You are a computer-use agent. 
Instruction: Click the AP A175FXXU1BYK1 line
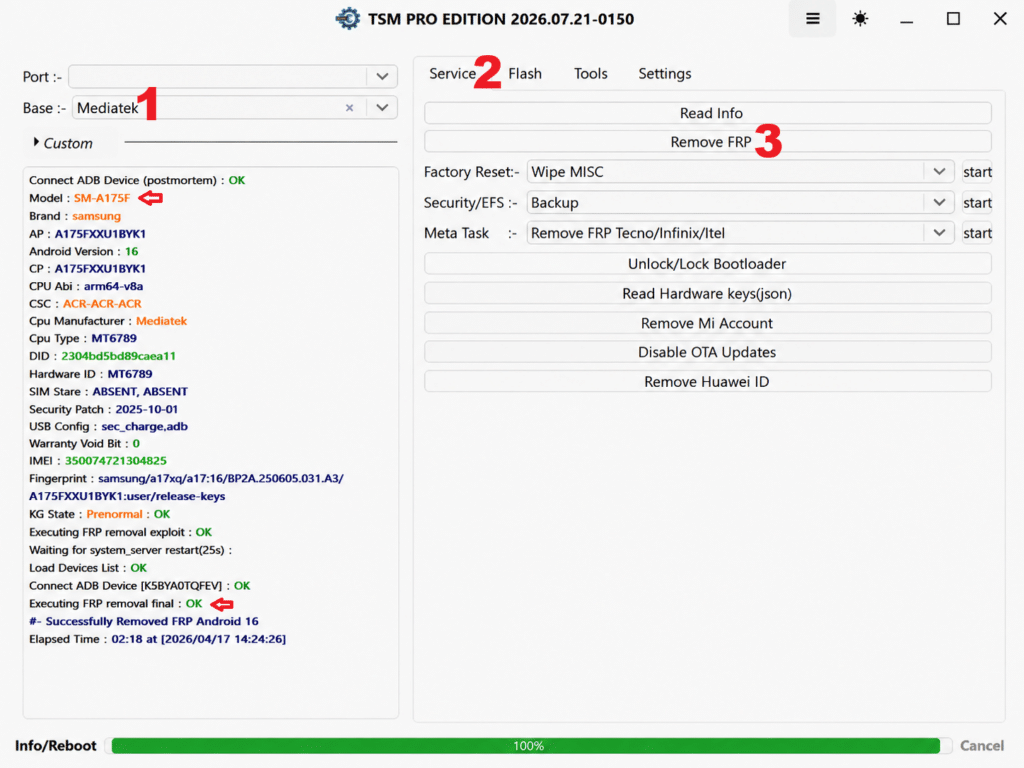[88, 233]
